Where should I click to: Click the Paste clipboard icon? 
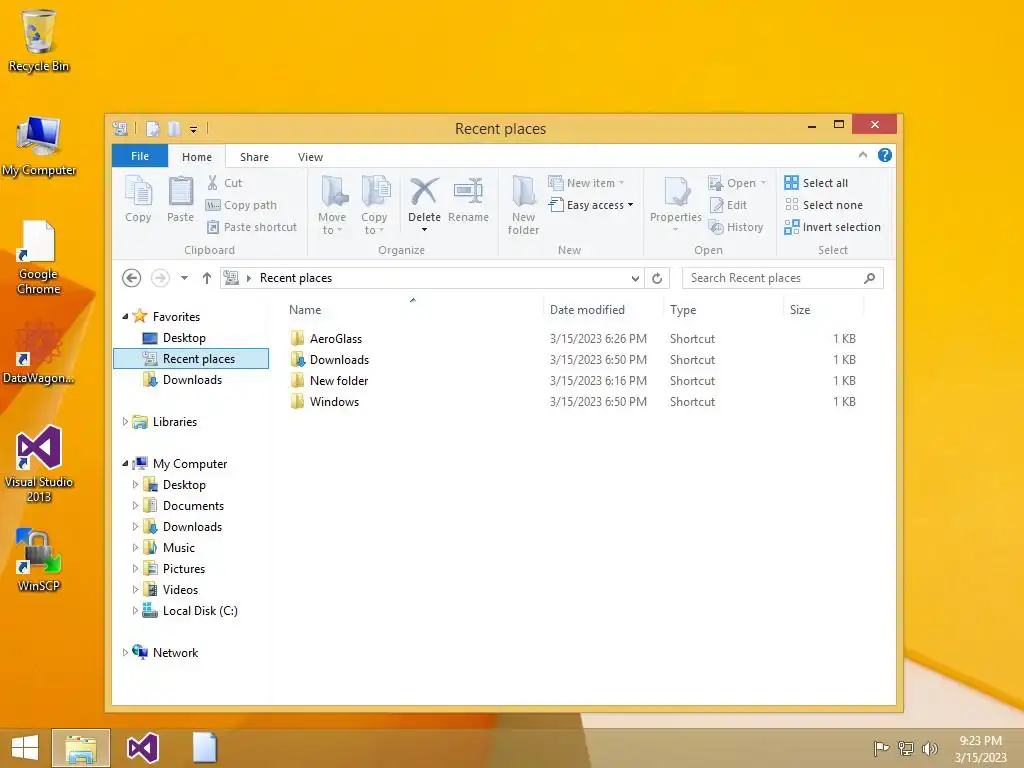tap(180, 192)
